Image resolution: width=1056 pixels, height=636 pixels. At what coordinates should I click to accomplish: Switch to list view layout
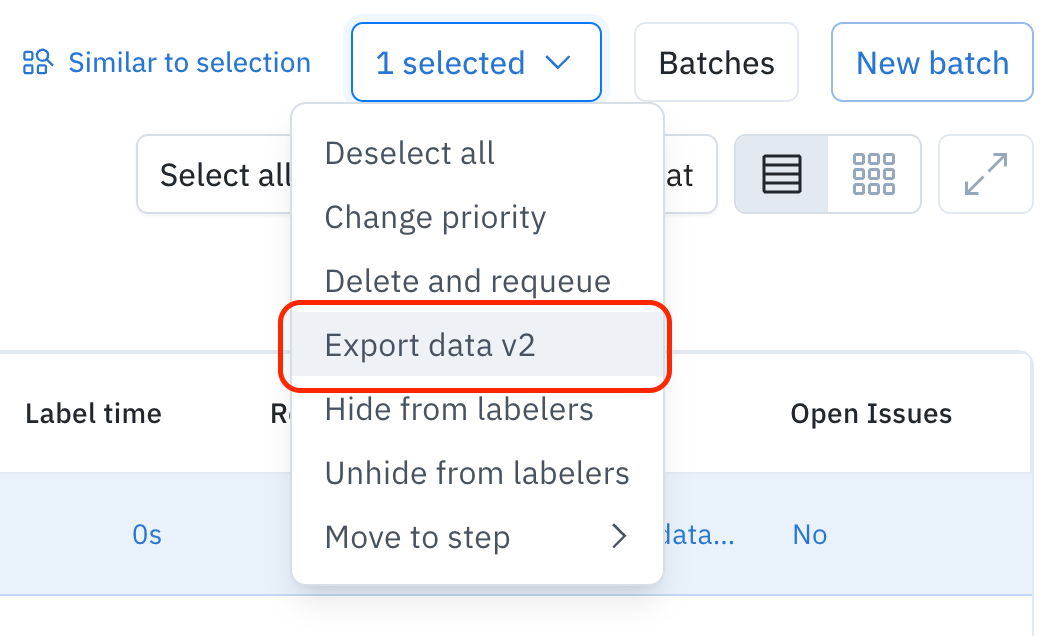tap(782, 175)
